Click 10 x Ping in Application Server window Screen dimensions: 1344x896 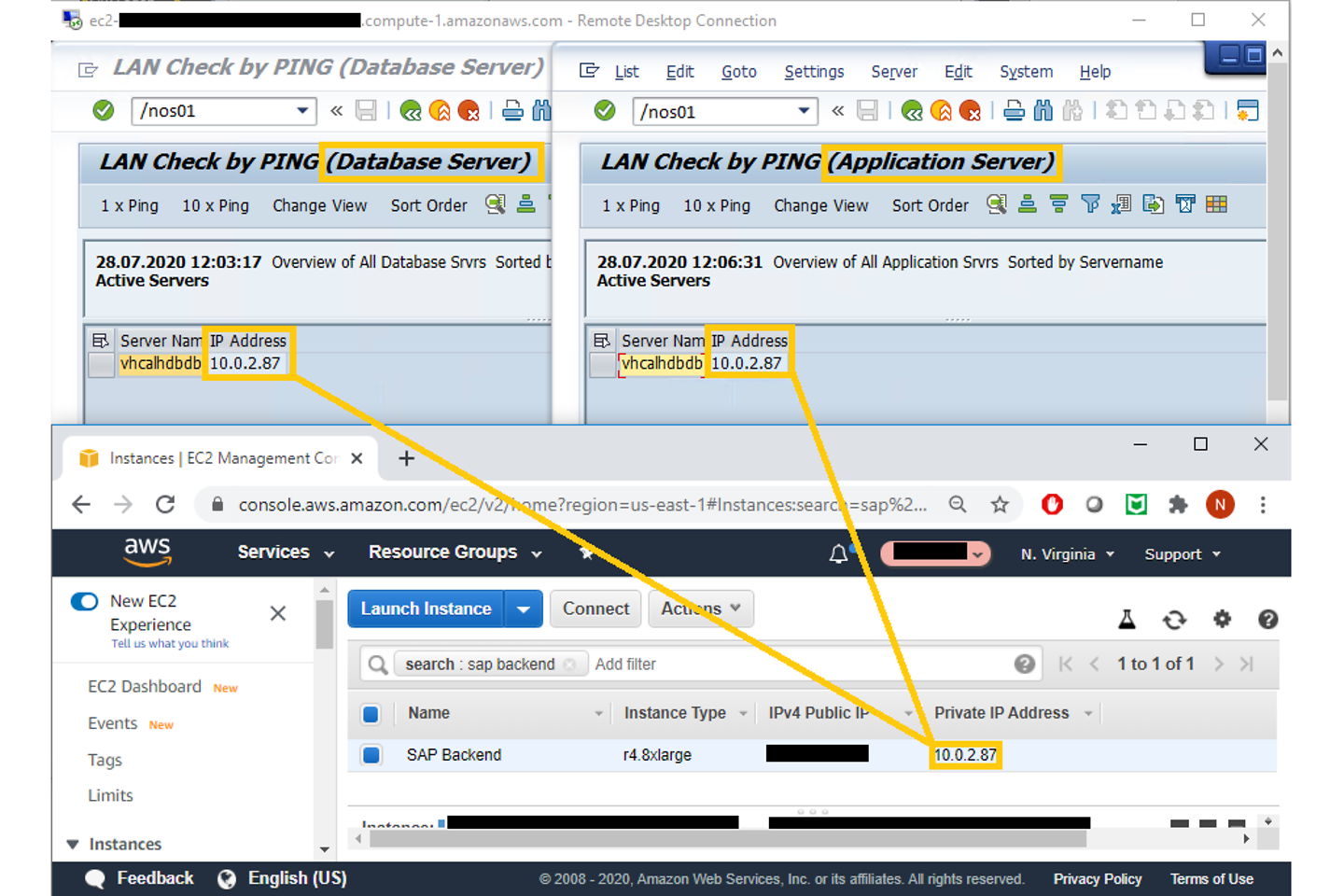coord(717,205)
